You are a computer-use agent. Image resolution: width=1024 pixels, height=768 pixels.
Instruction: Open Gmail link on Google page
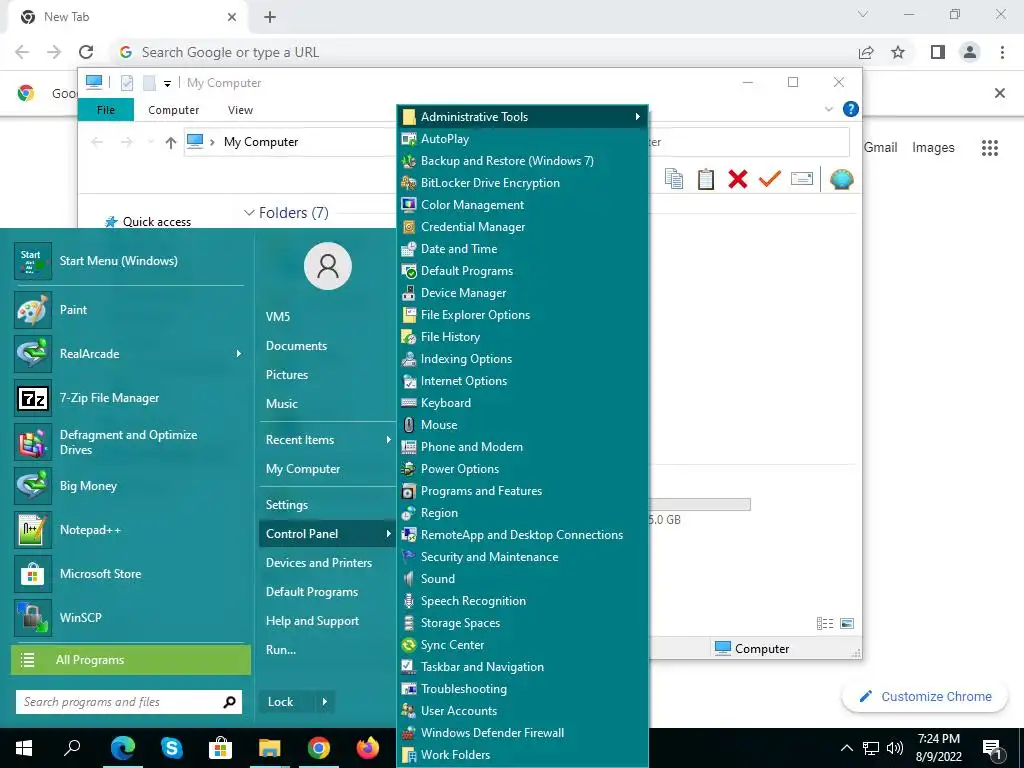tap(880, 148)
